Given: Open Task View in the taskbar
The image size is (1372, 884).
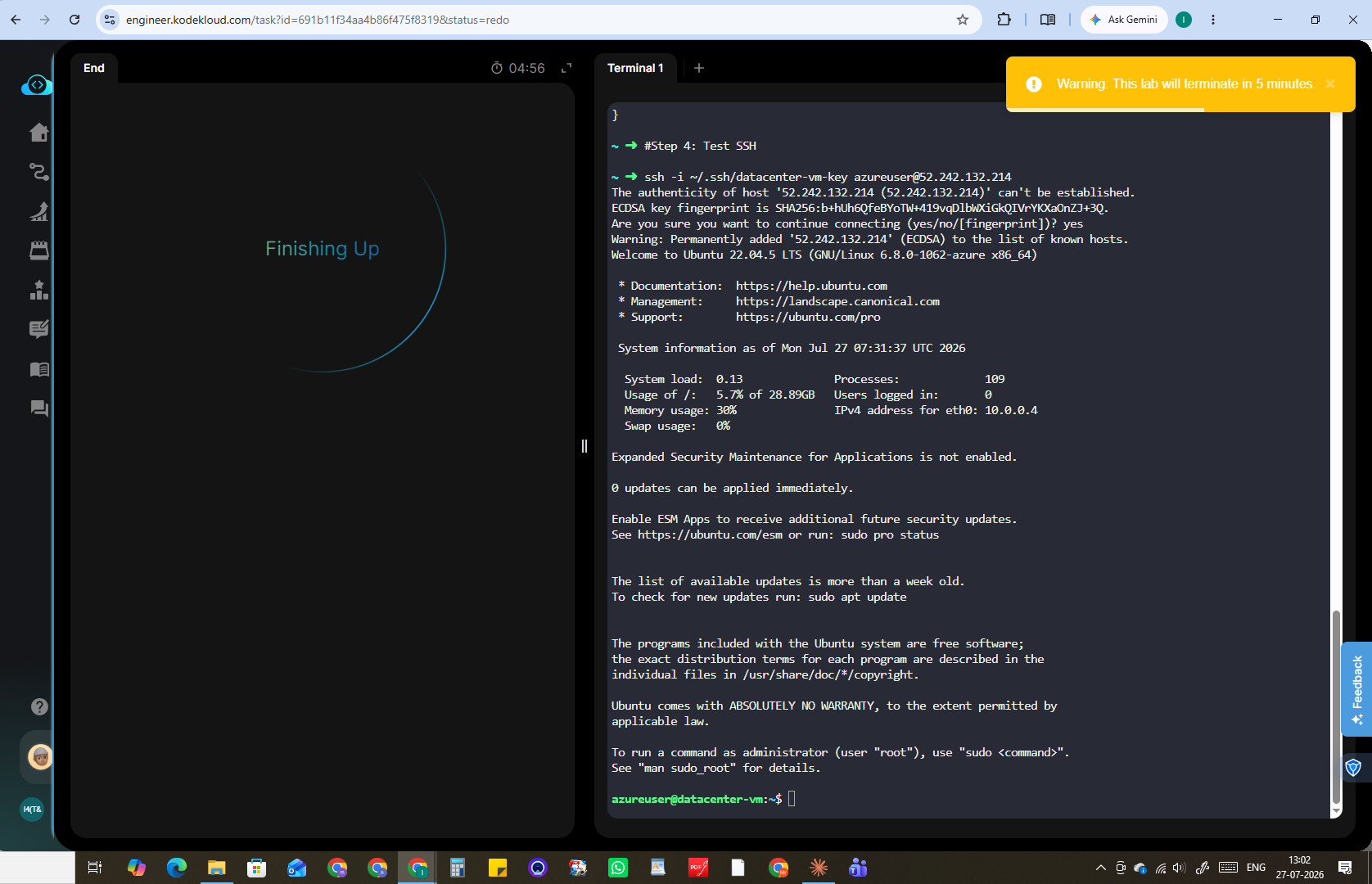Looking at the screenshot, I should 95,868.
